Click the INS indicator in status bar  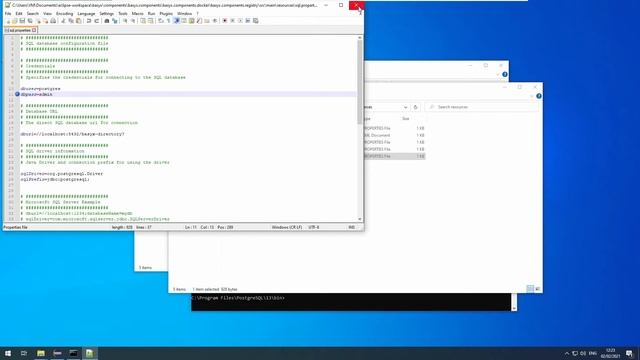(x=351, y=227)
